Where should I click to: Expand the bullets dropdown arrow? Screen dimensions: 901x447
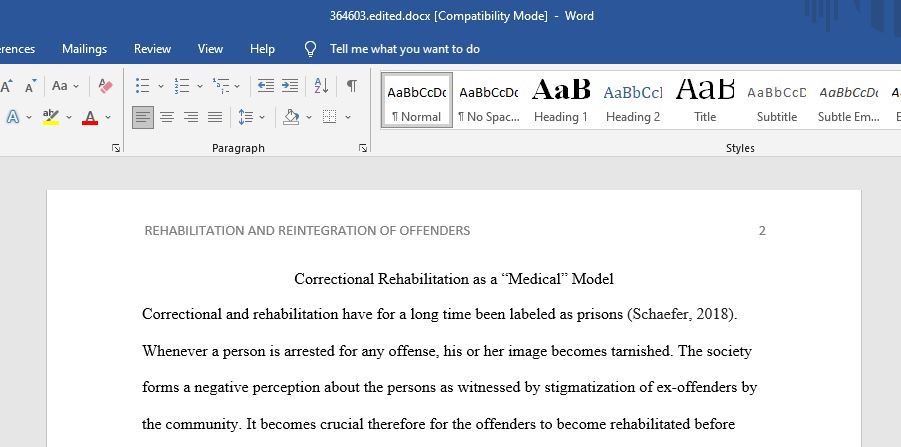(161, 87)
